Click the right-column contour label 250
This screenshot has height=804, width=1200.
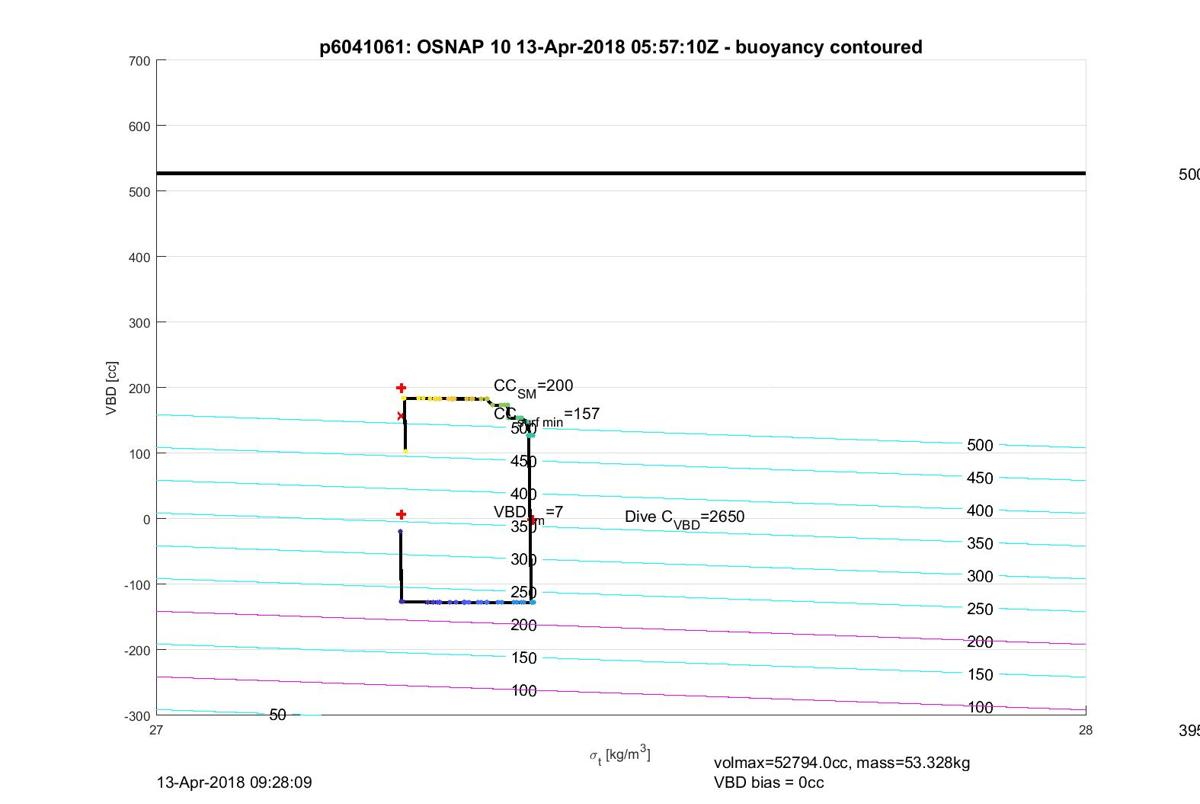[981, 609]
